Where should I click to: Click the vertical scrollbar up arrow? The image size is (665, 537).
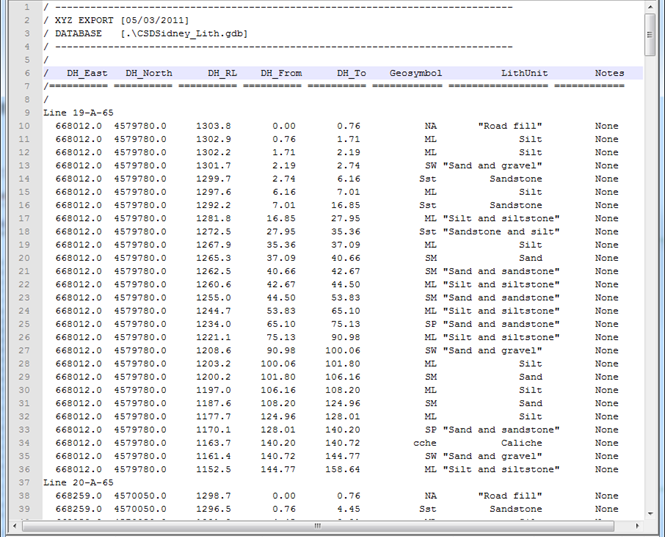(x=650, y=7)
